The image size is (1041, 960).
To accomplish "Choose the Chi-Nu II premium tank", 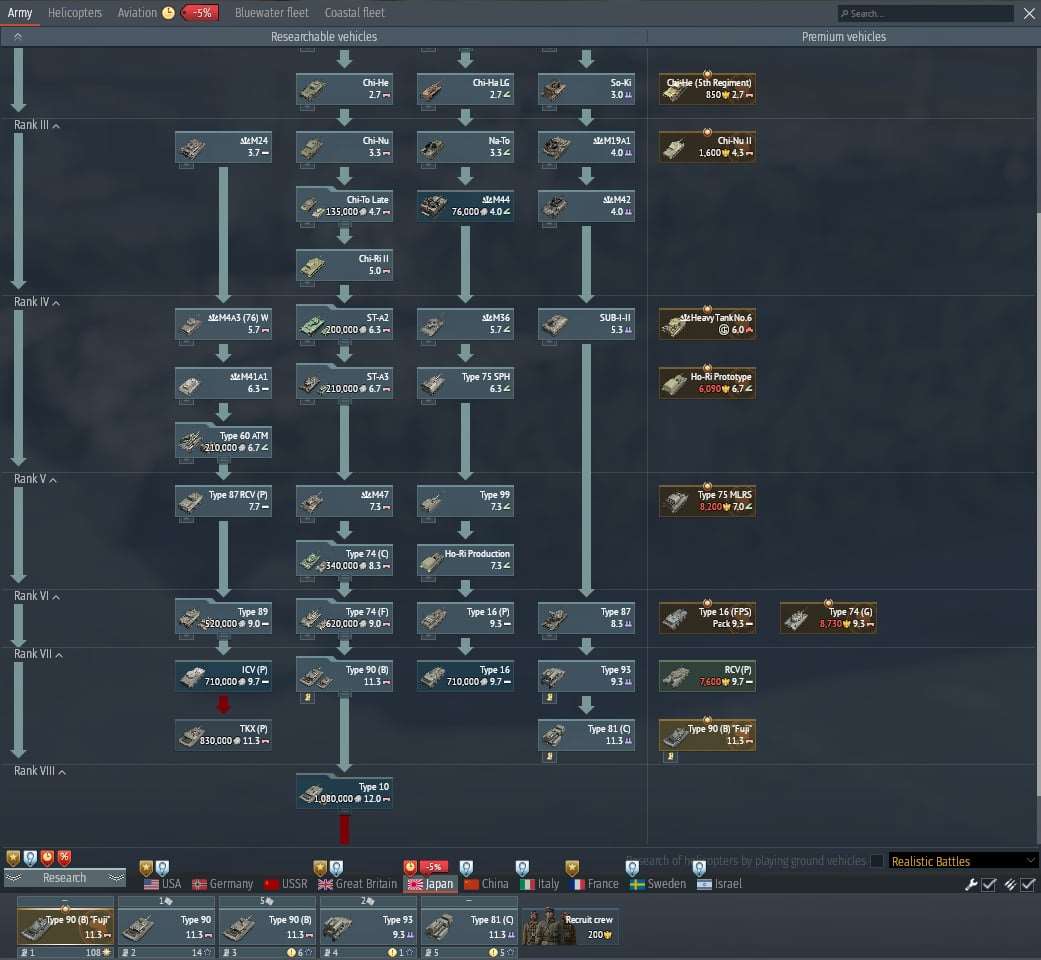I will tap(707, 147).
